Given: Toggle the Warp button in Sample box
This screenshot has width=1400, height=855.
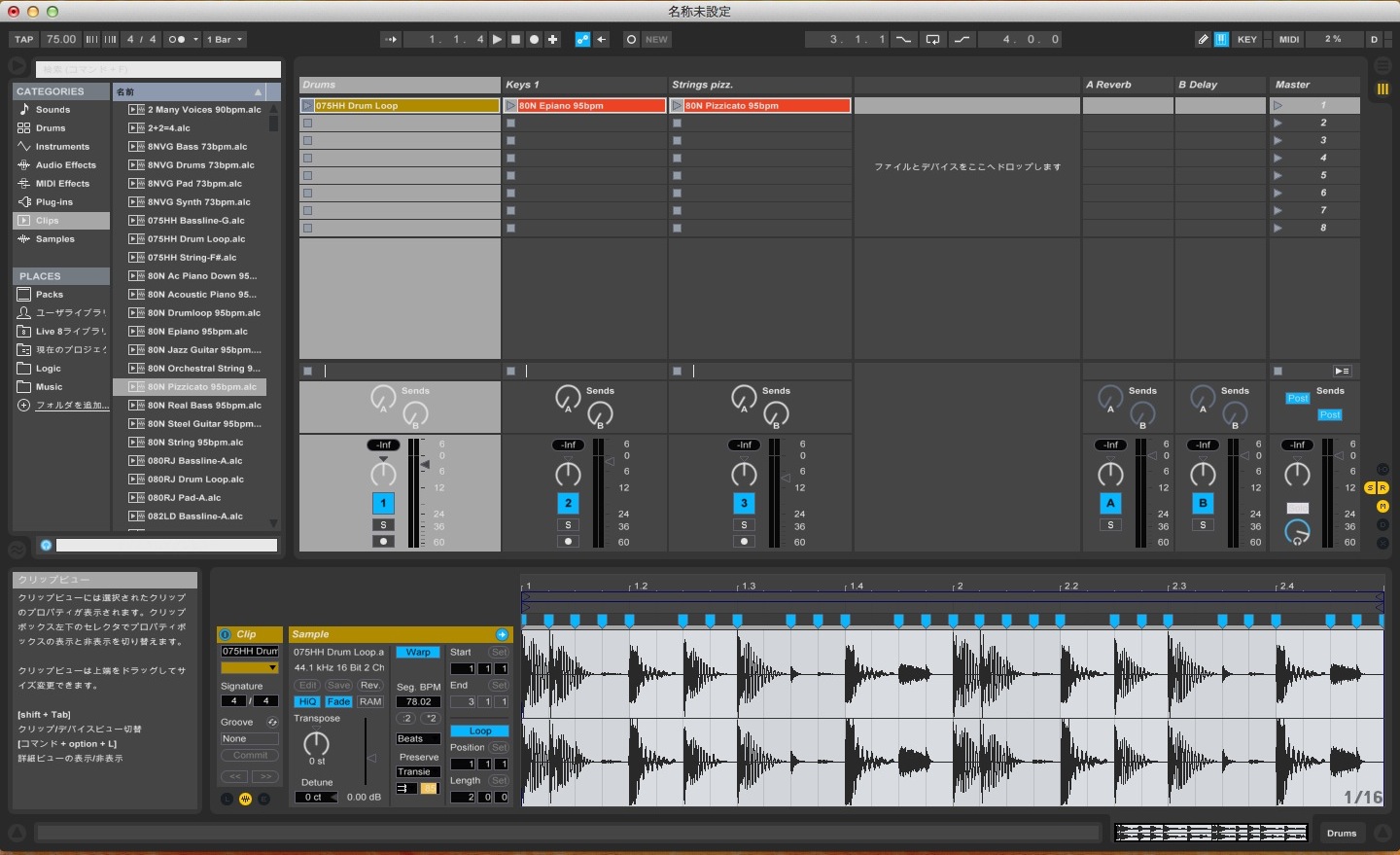Looking at the screenshot, I should click(418, 653).
